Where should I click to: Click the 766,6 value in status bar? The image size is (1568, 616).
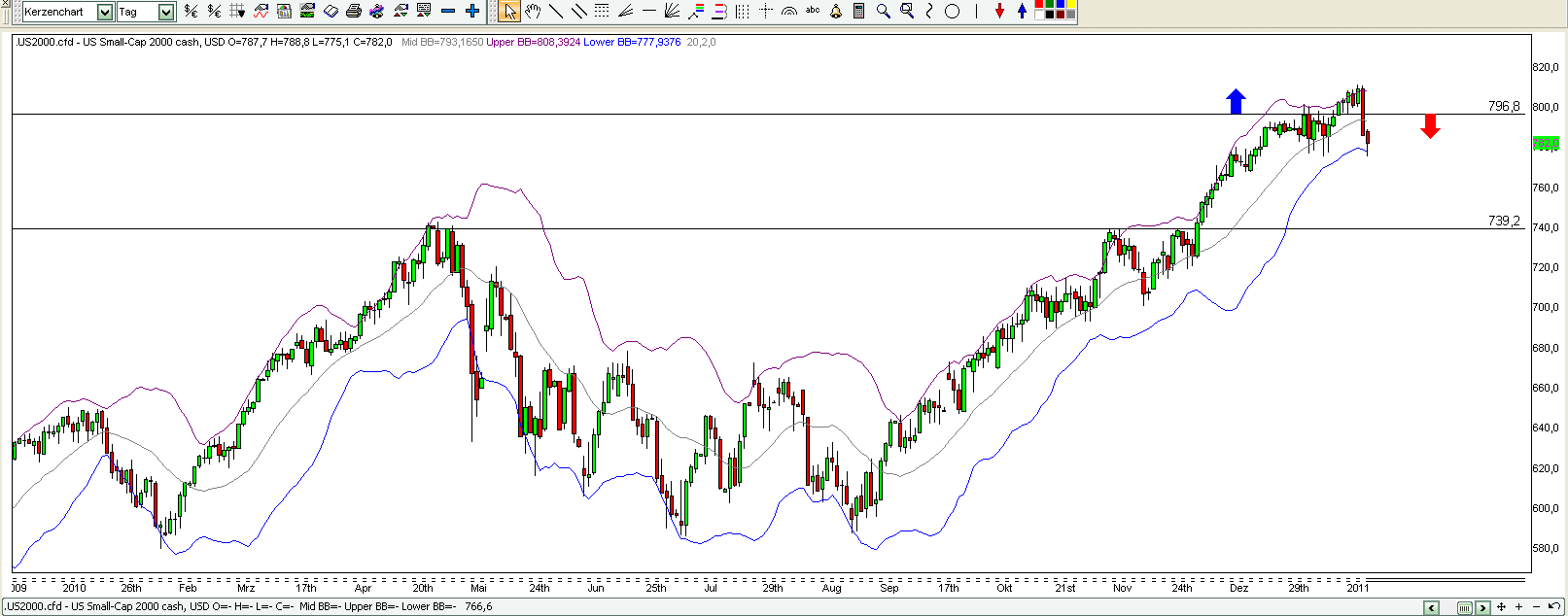[x=478, y=606]
